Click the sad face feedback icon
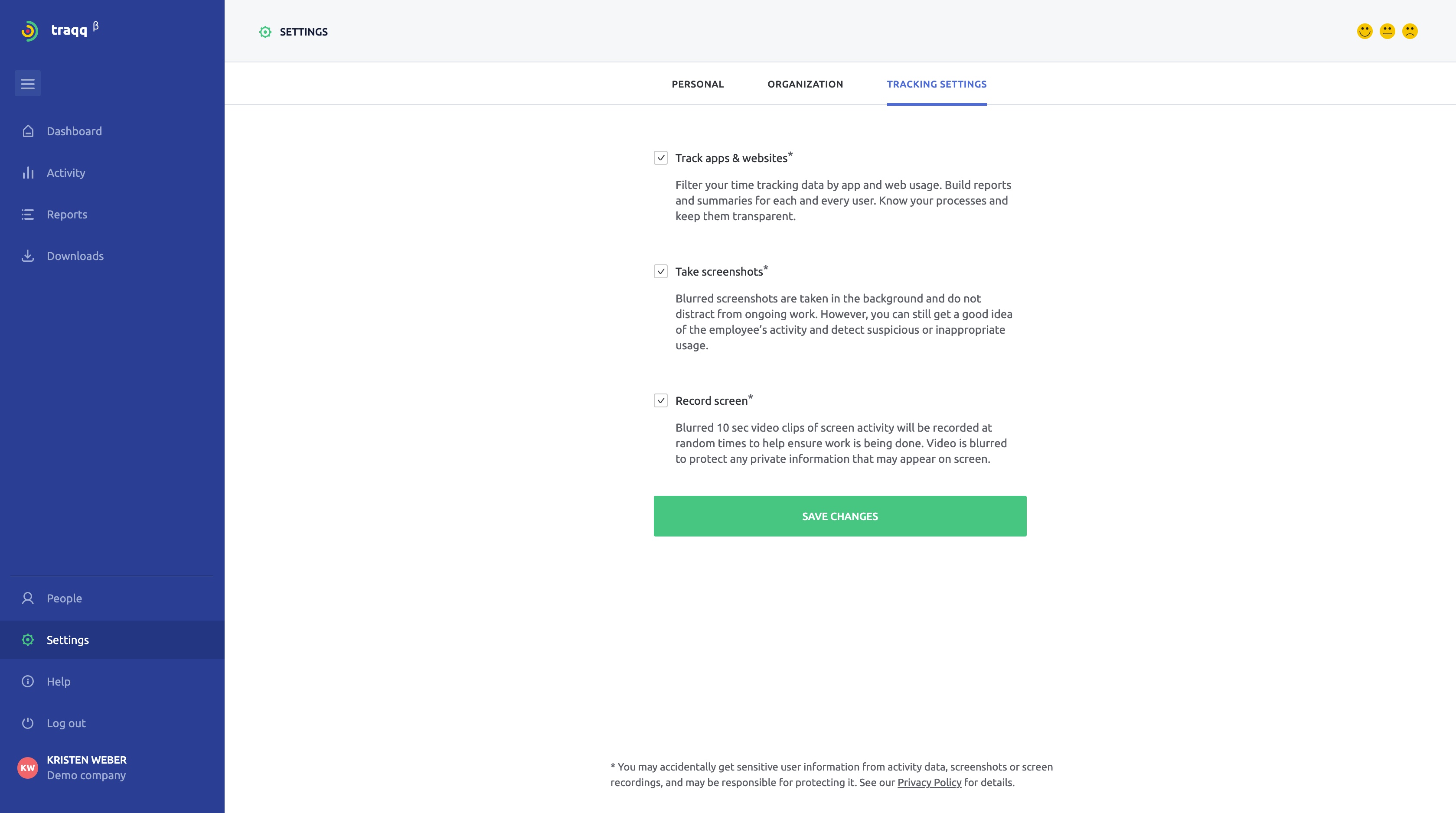 coord(1409,32)
